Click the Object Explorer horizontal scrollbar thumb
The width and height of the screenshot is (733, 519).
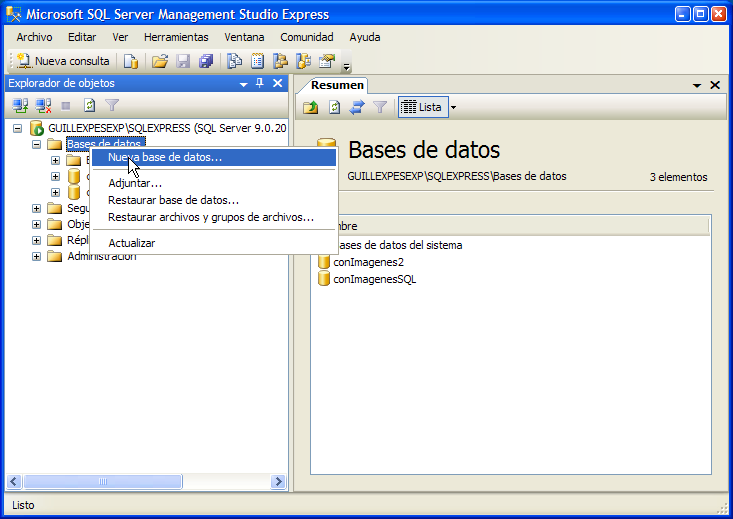103,482
